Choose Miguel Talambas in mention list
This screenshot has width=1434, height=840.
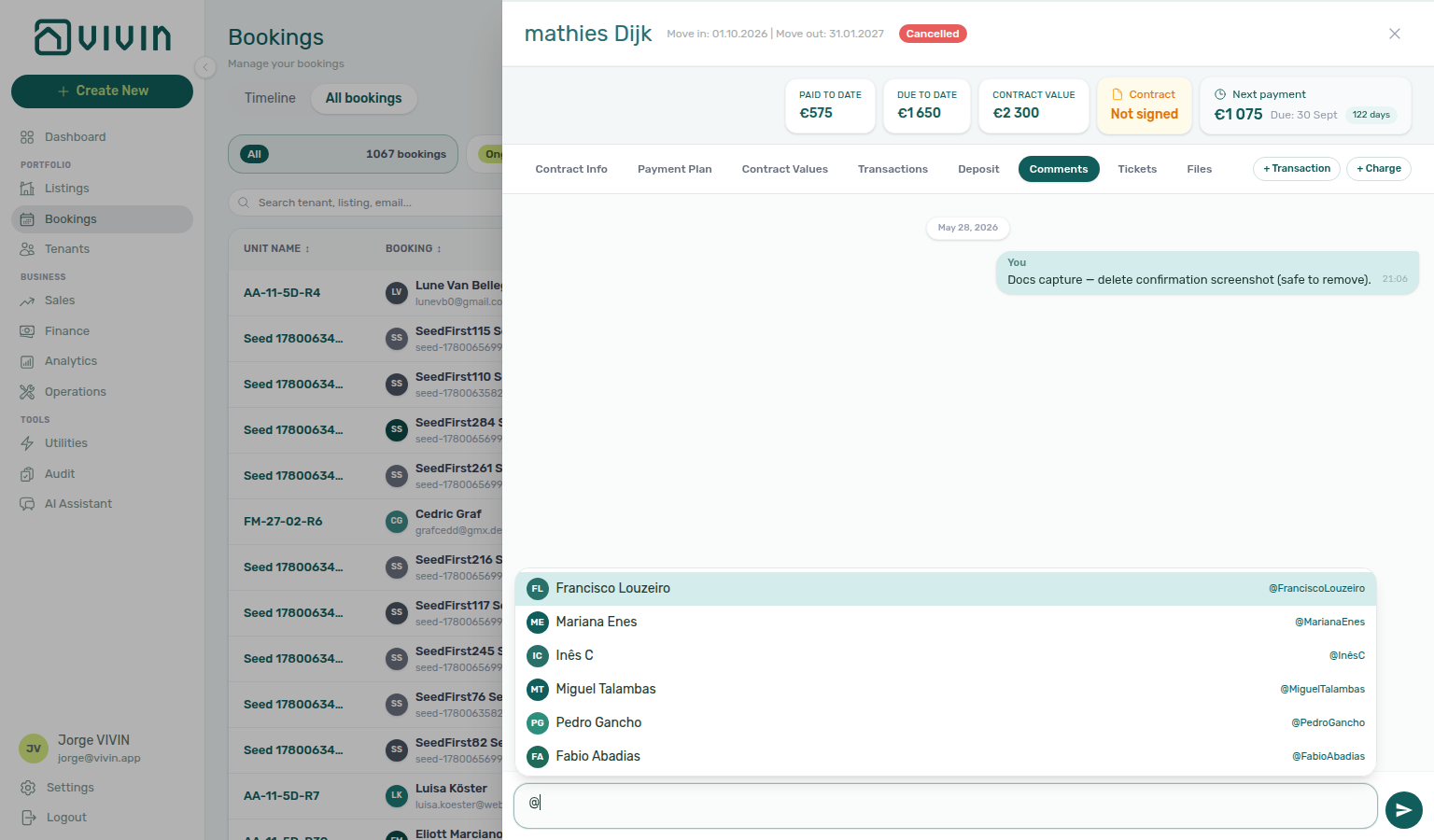point(946,690)
